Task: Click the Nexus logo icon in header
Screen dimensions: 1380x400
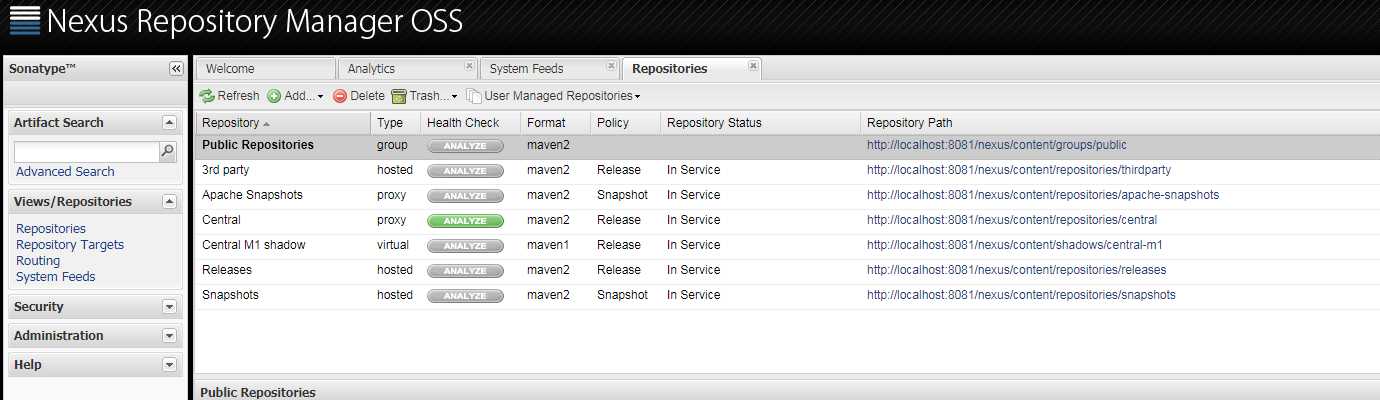Action: [24, 20]
